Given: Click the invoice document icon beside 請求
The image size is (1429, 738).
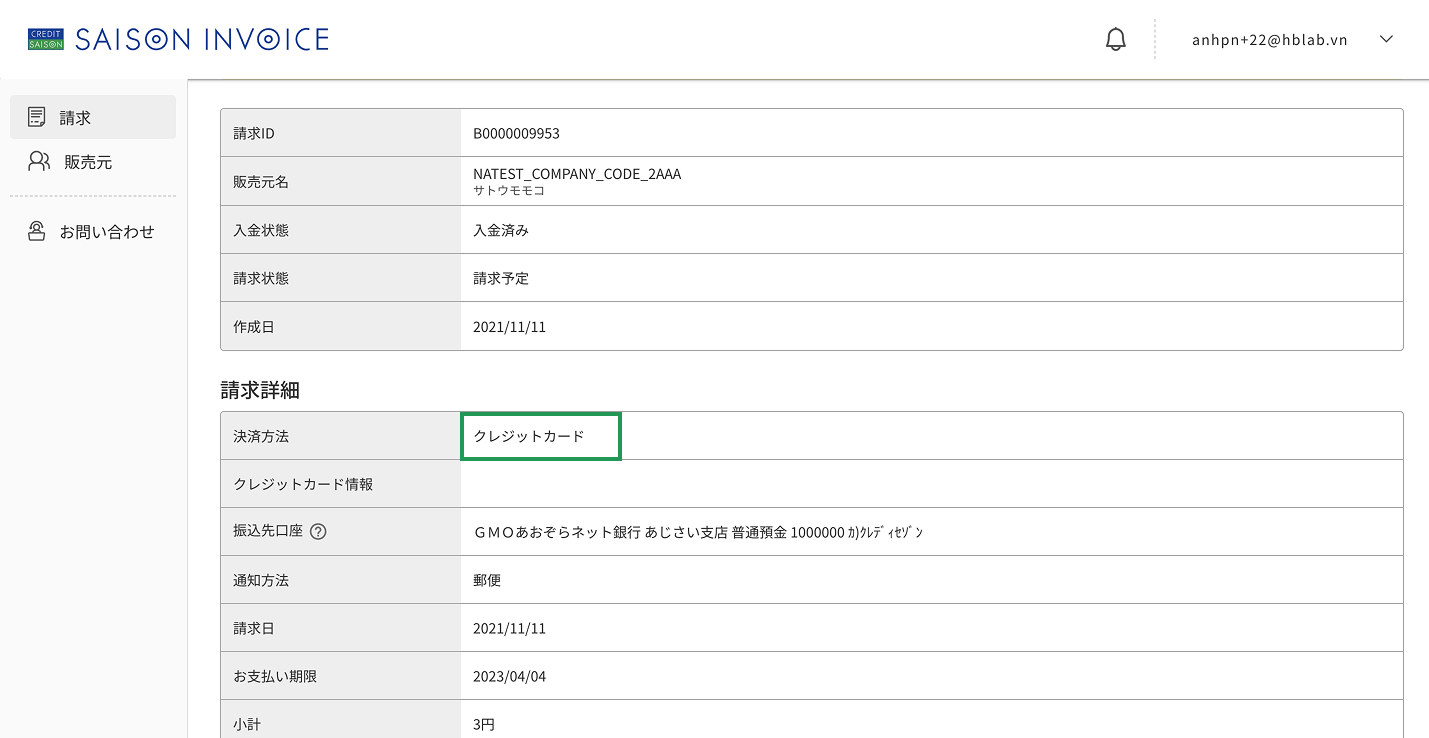Looking at the screenshot, I should (x=37, y=117).
